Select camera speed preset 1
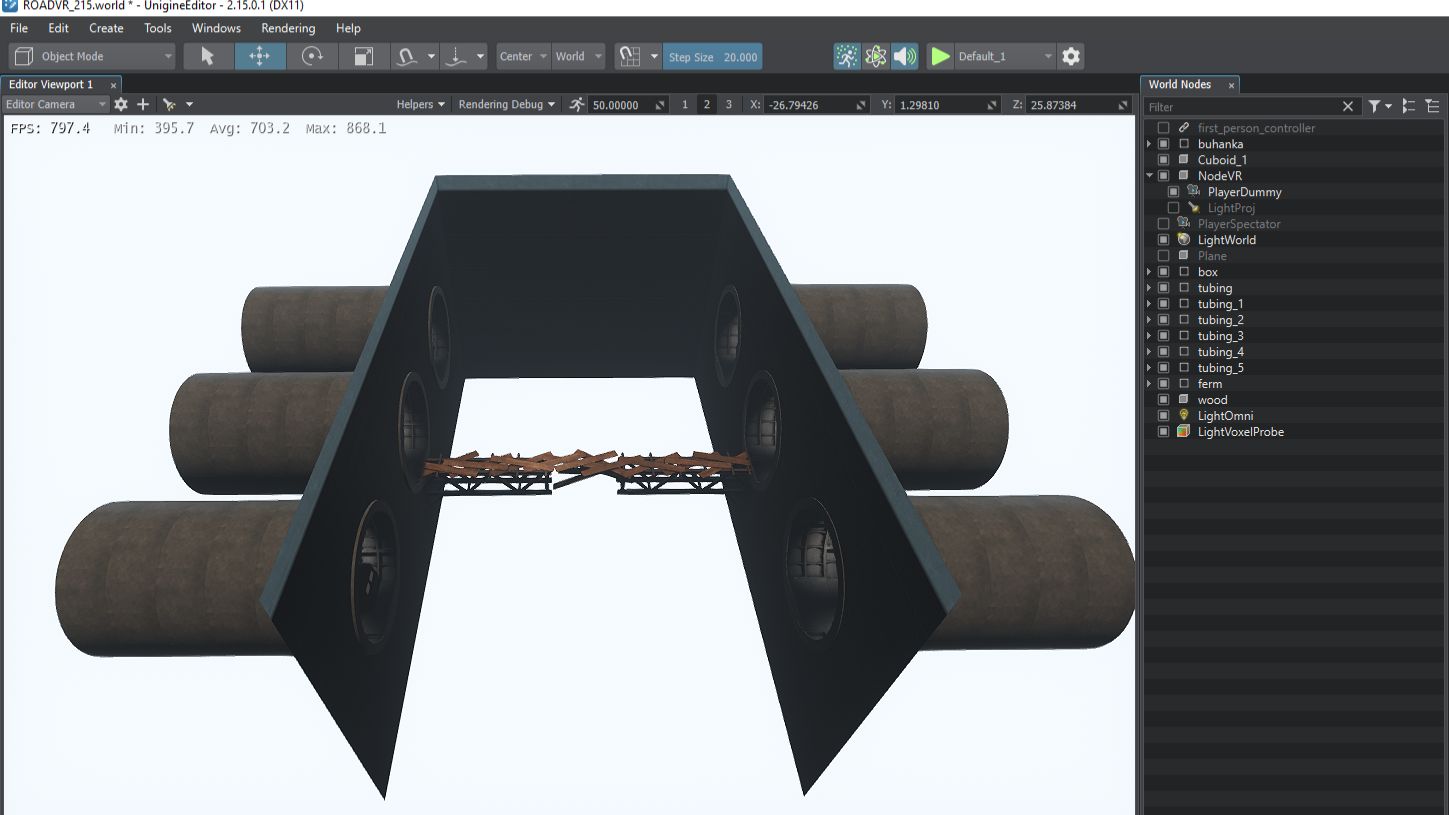 click(x=685, y=104)
